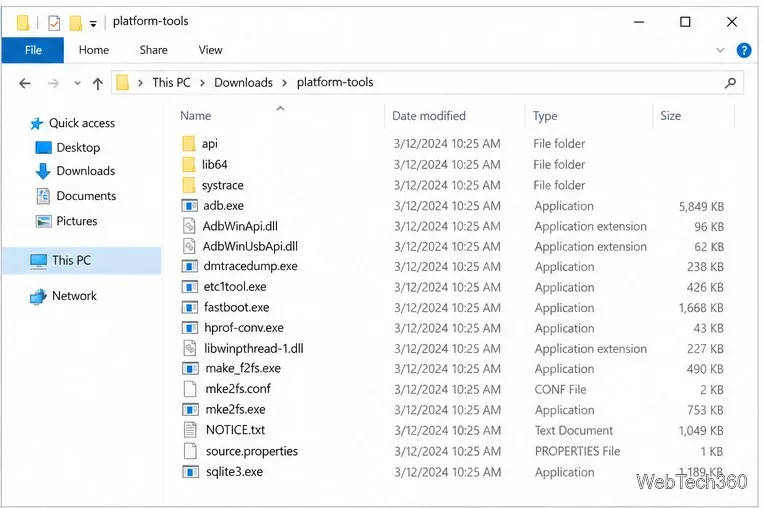Select the fastboot.exe file icon
764x508 pixels.
coord(190,307)
